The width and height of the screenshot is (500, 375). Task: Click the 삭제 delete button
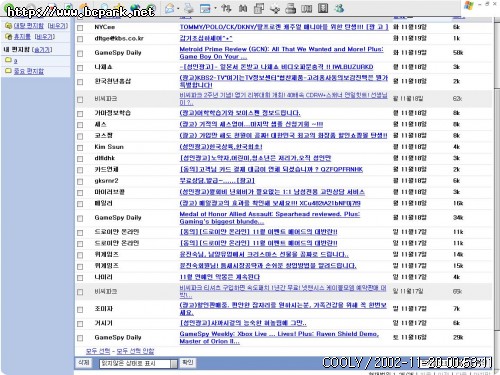pos(83,363)
